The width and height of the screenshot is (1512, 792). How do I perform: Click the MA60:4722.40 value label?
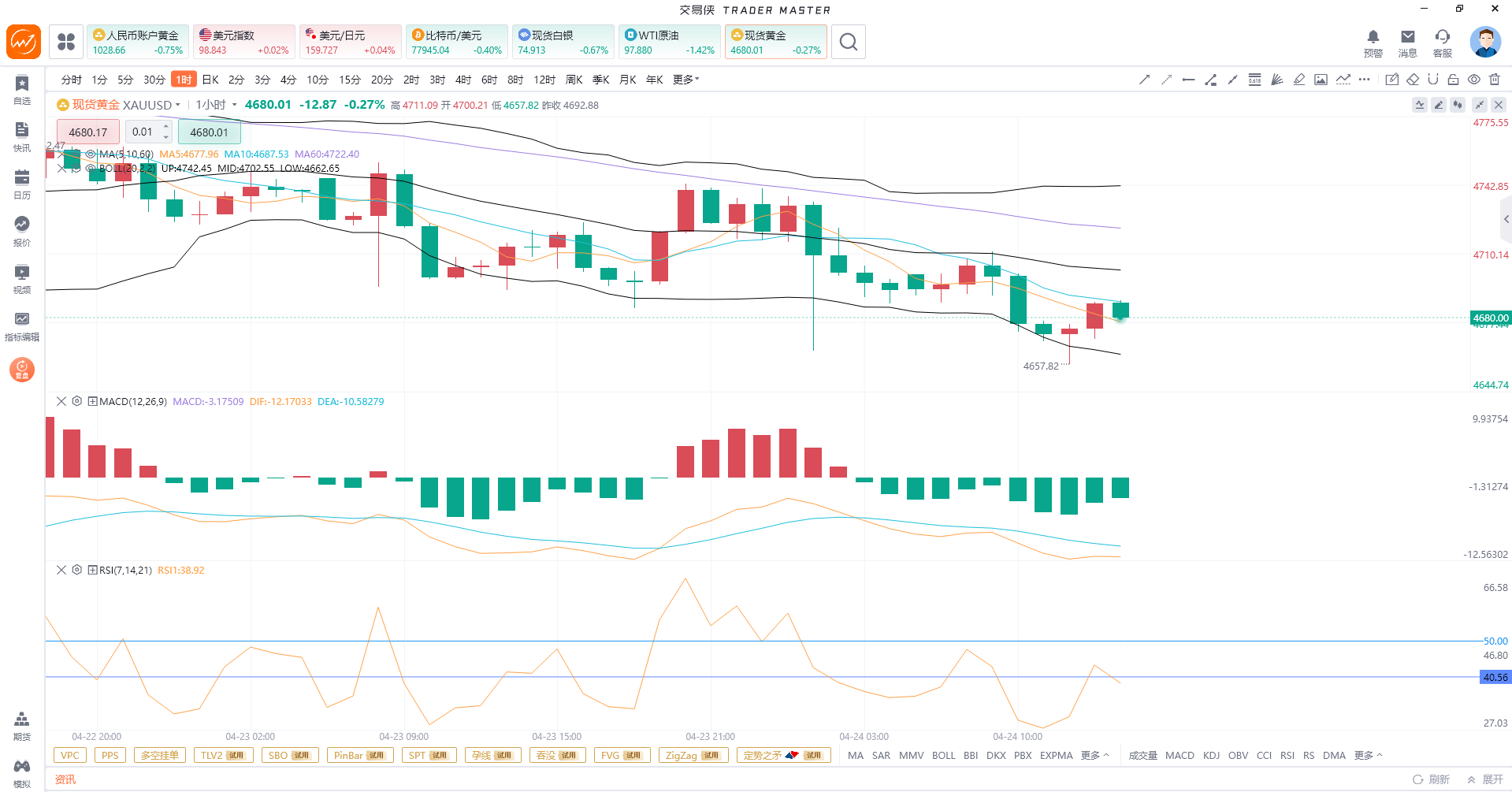(327, 154)
